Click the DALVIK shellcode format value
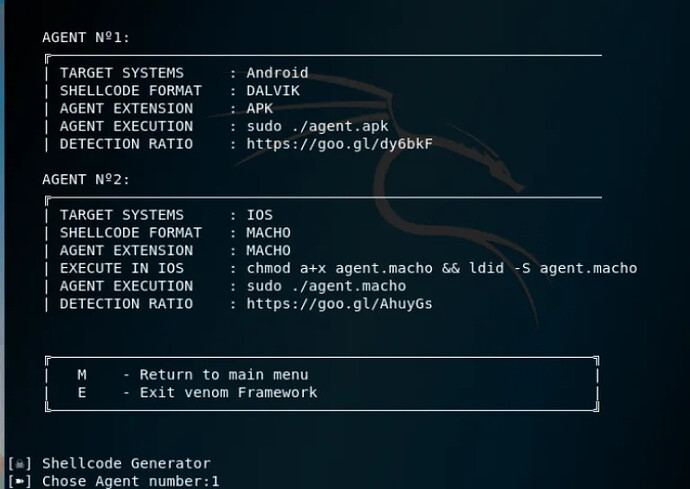Screen dimensions: 690x489 (273, 91)
